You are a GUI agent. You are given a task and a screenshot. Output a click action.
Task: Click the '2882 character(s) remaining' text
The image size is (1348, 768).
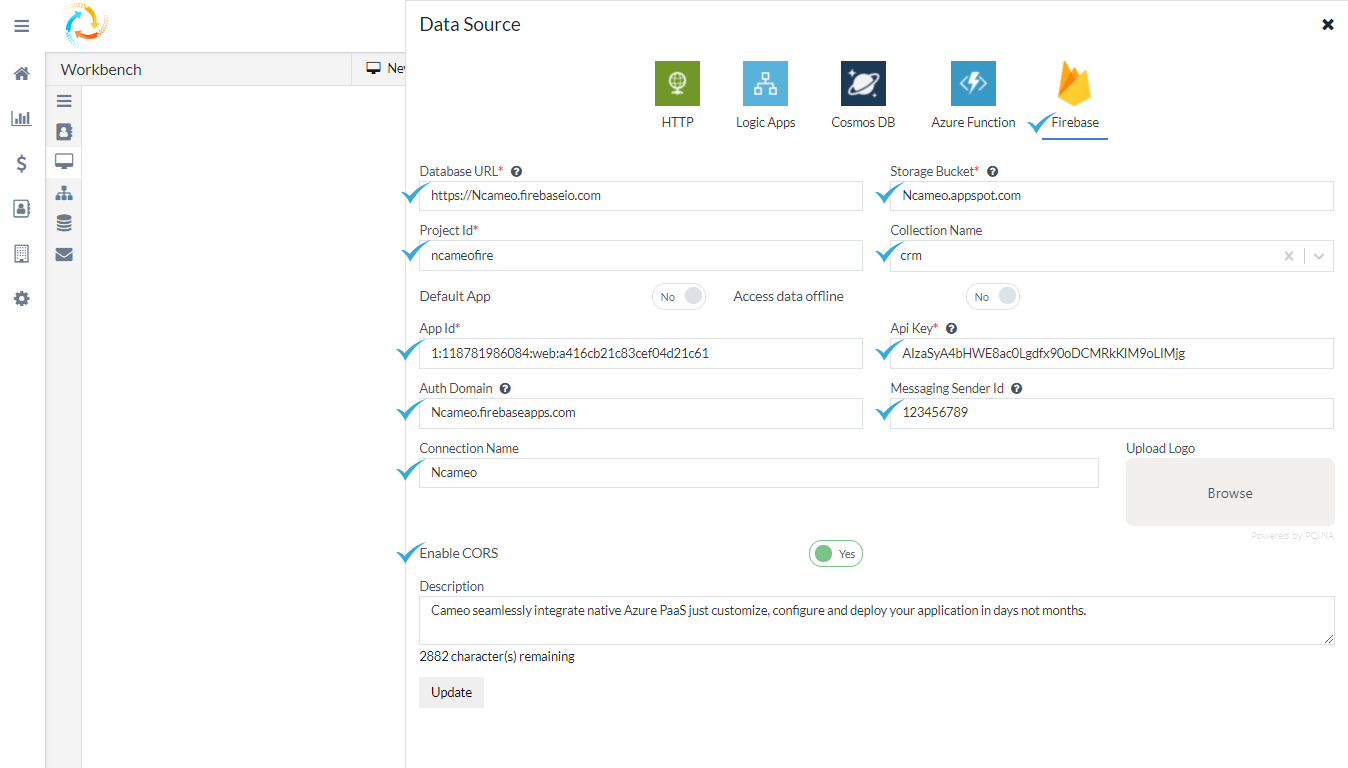(x=497, y=657)
